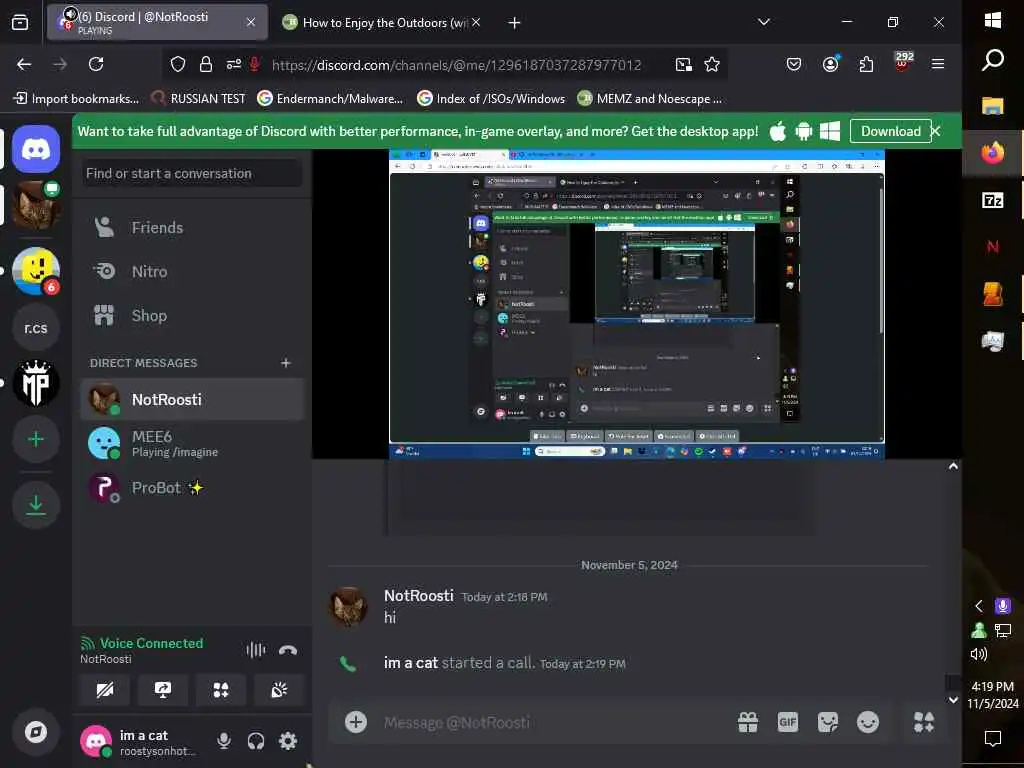Click the download apps green arrow icon
This screenshot has height=768, width=1024.
coord(36,504)
